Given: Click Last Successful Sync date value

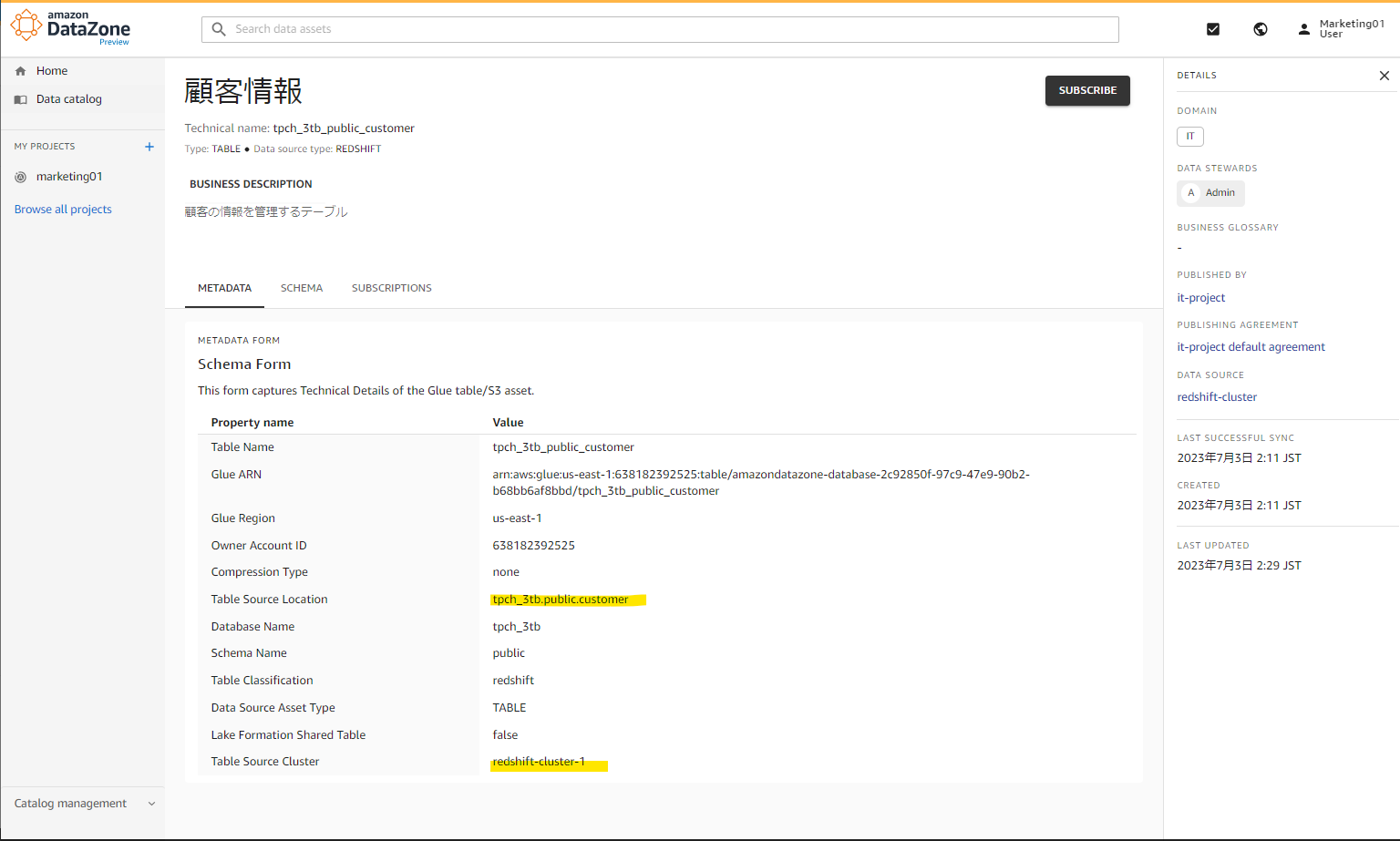Looking at the screenshot, I should tap(1239, 458).
